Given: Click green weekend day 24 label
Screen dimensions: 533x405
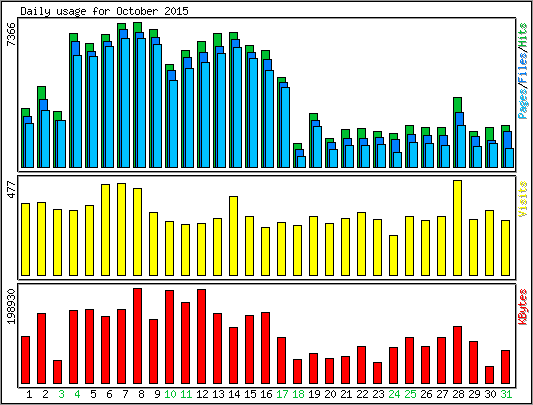Looking at the screenshot, I should (394, 394).
